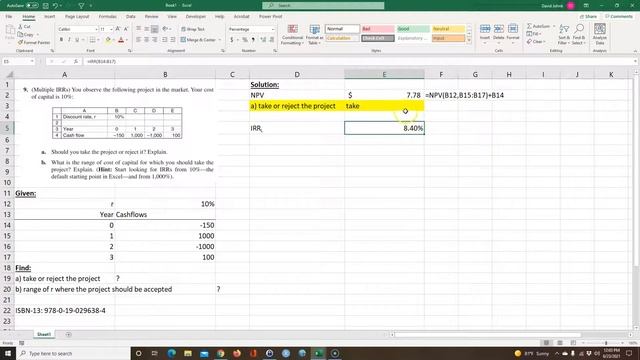Expand the cell styles gallery
Image resolution: width=640 pixels, height=360 pixels.
pyautogui.click(x=469, y=40)
